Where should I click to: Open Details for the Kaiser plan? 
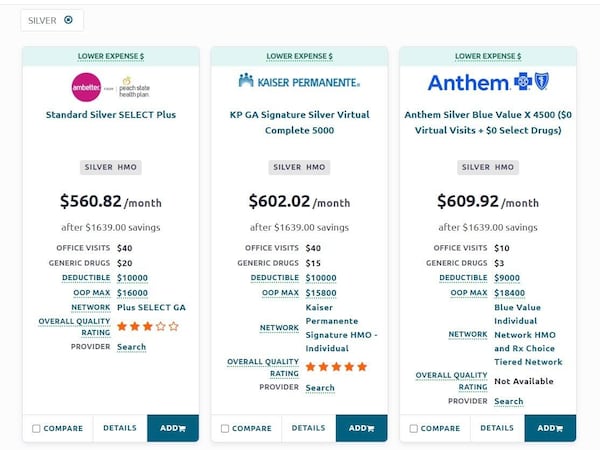308,428
